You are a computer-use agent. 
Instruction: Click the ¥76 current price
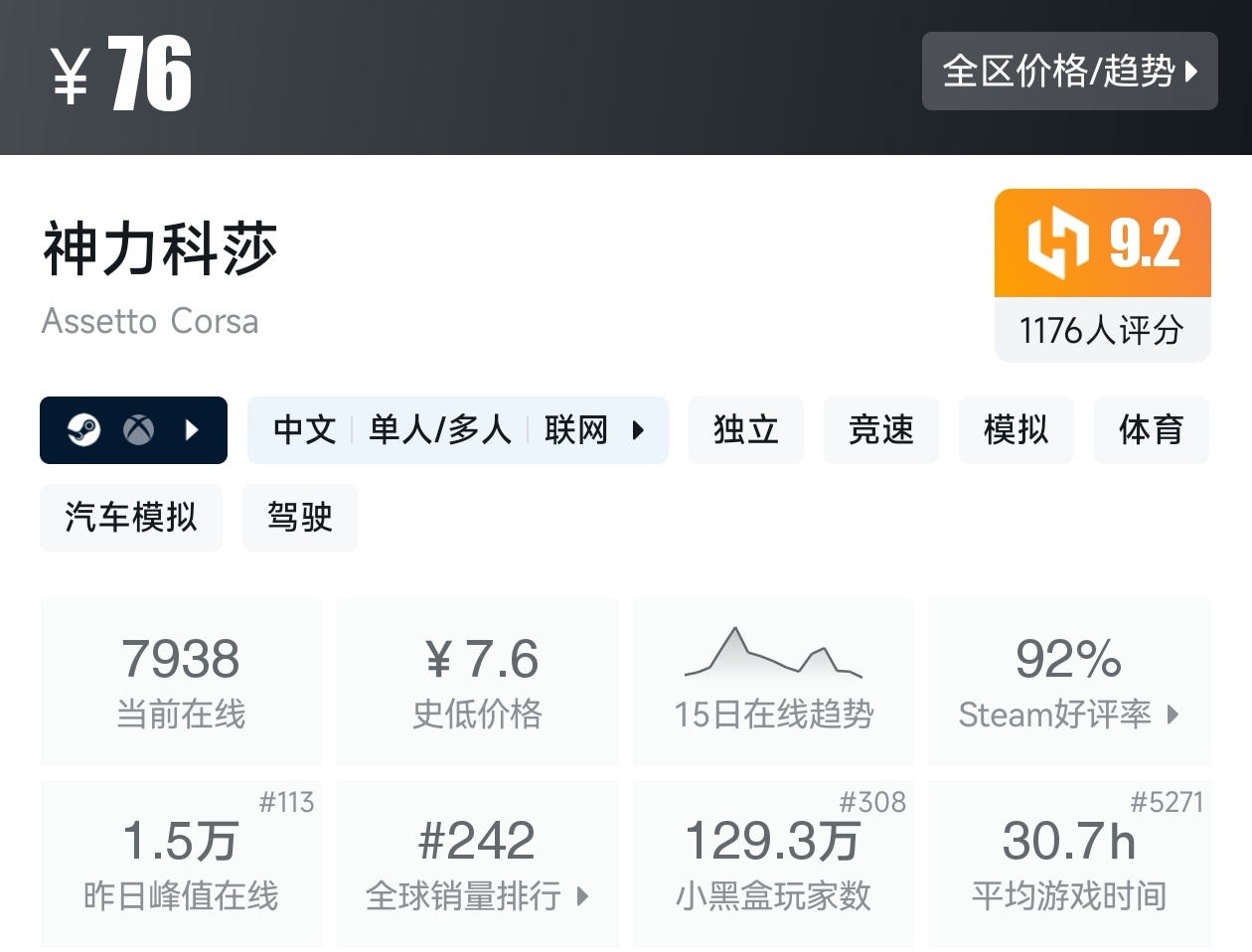pos(121,74)
